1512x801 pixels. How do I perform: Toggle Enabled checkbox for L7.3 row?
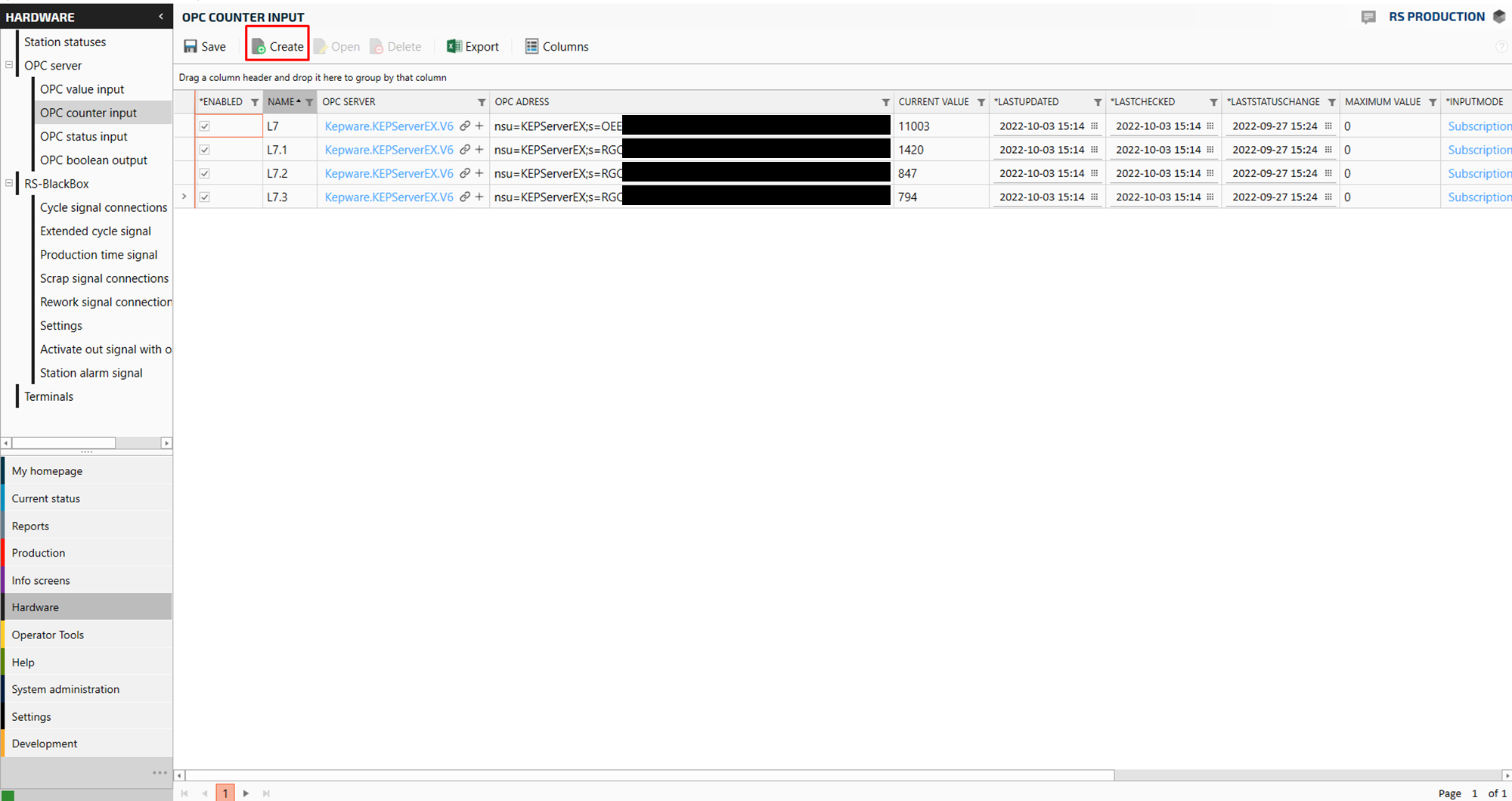pos(205,197)
